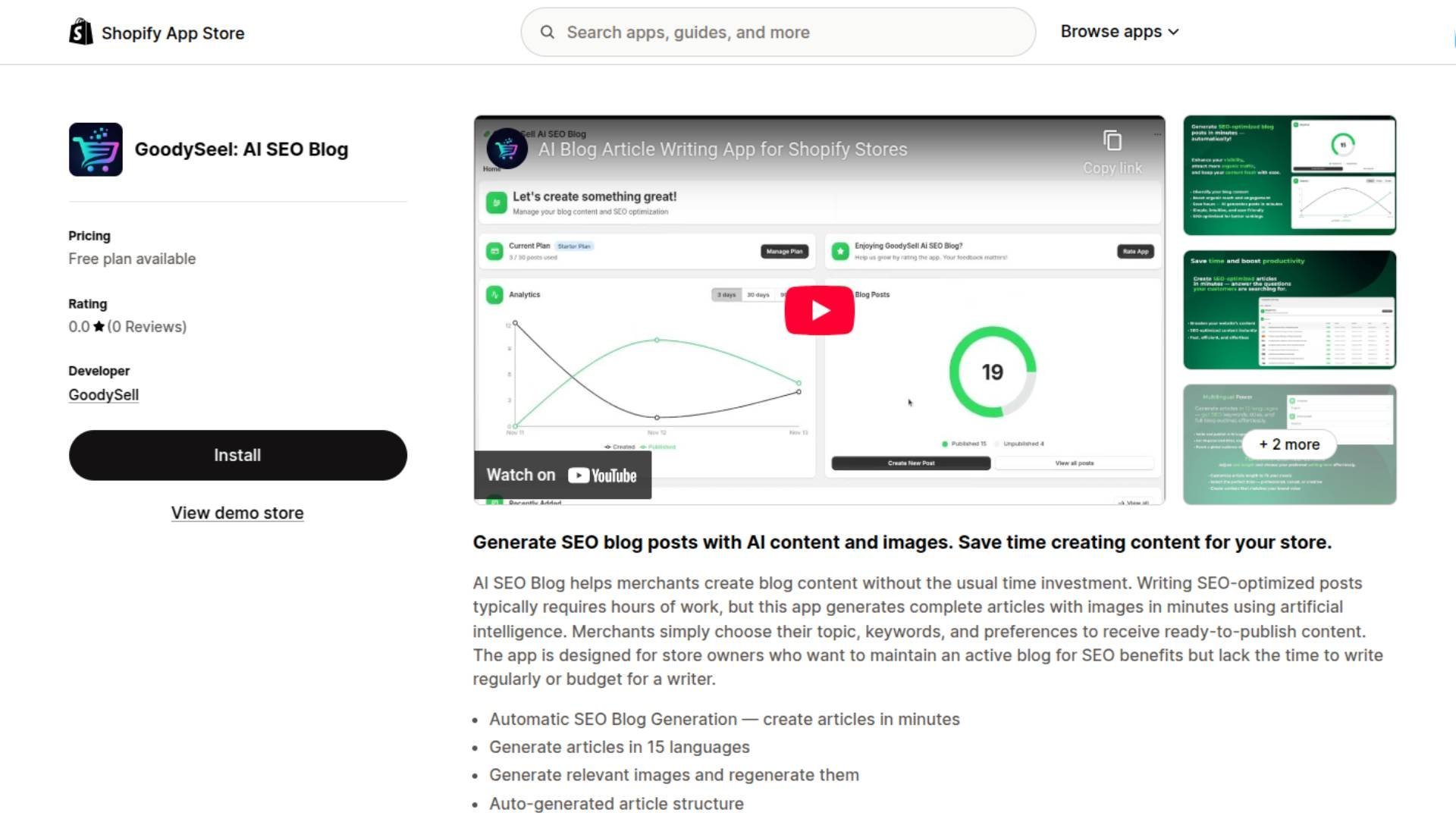Open the GoodySell developer page
The image size is (1456, 819).
(x=103, y=394)
